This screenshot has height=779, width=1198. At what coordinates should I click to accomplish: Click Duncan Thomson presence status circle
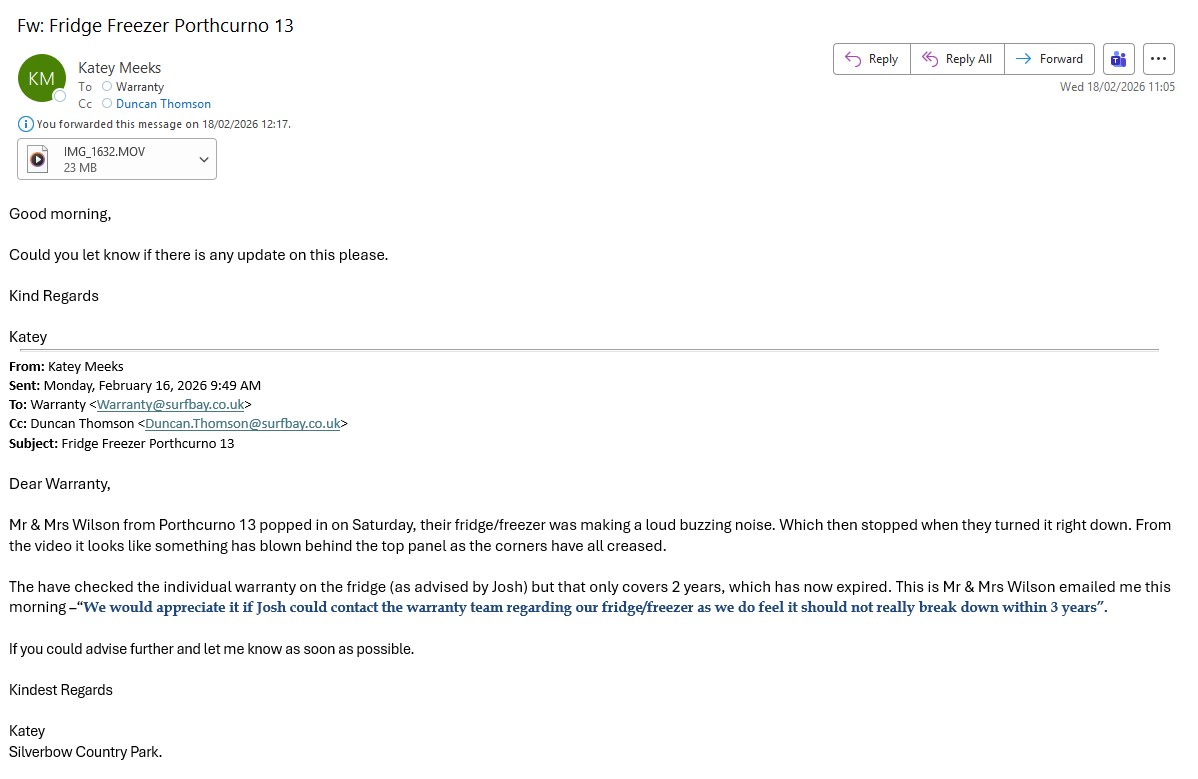107,104
